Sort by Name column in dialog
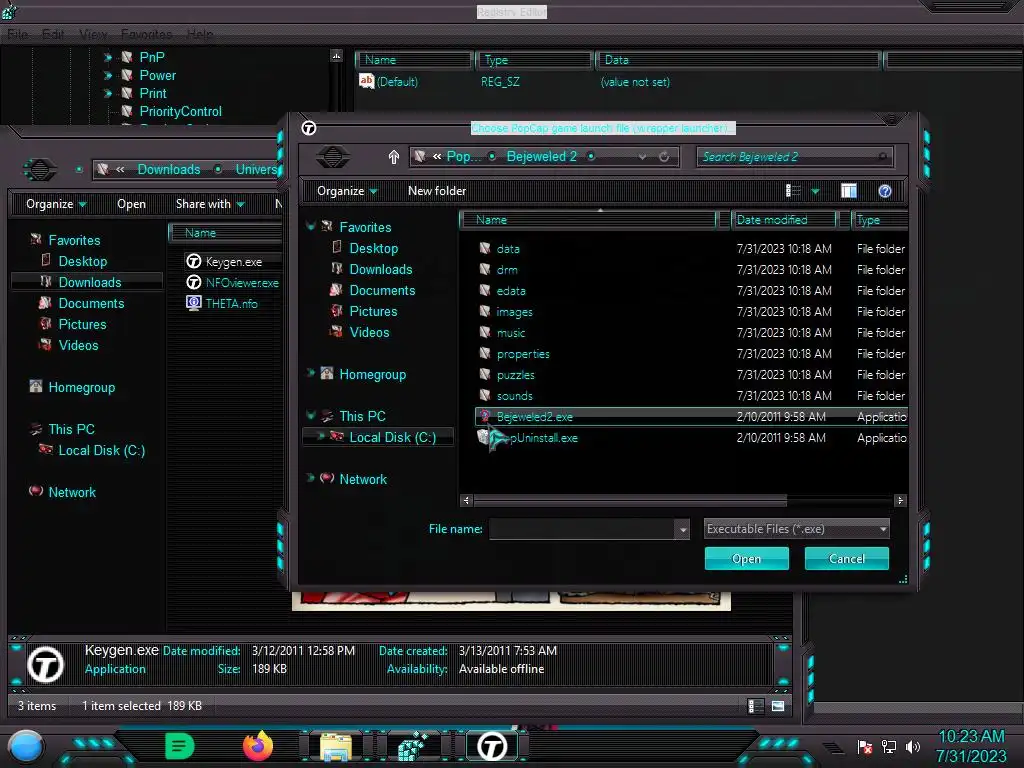 tap(588, 220)
